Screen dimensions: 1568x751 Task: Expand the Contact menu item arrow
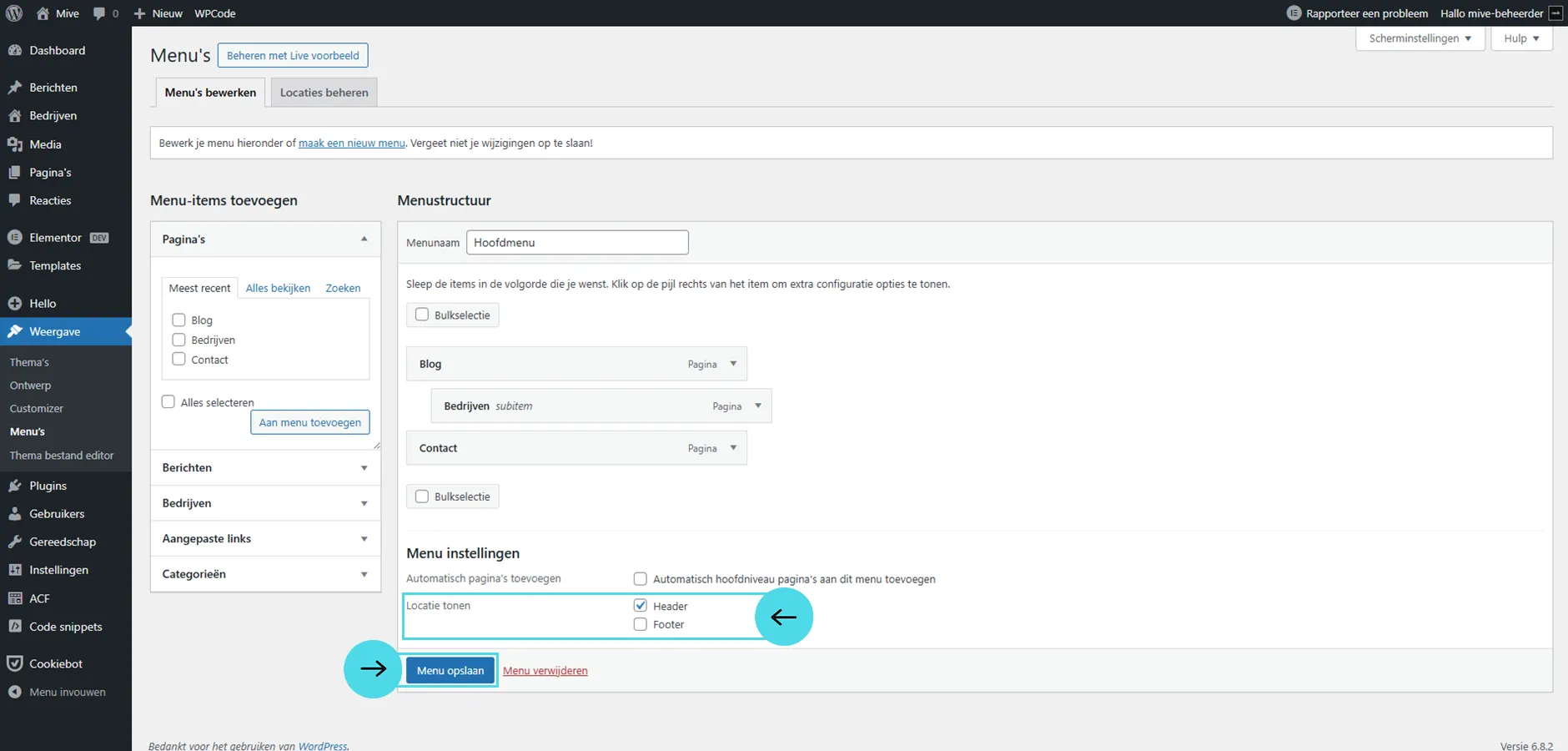(733, 448)
